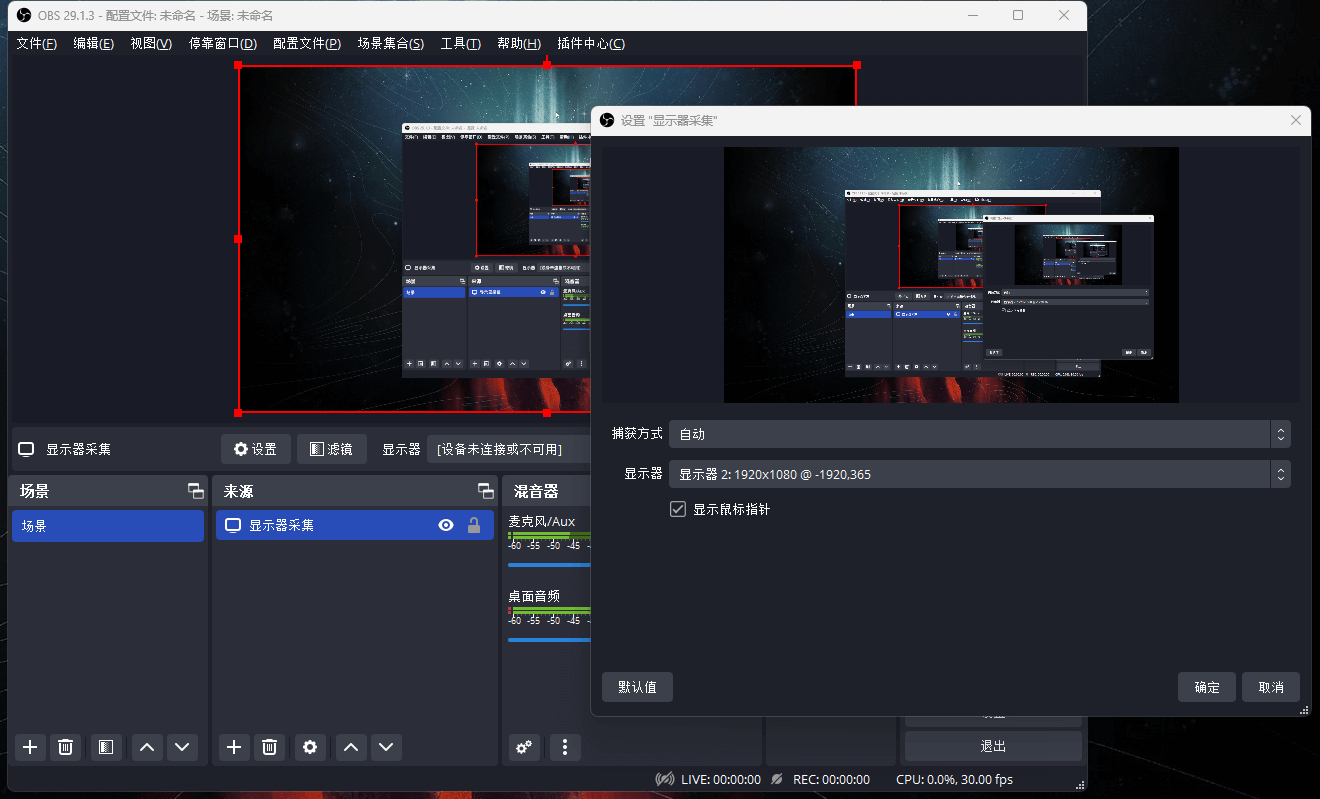Click CPU and fps status text
1320x799 pixels.
(954, 779)
